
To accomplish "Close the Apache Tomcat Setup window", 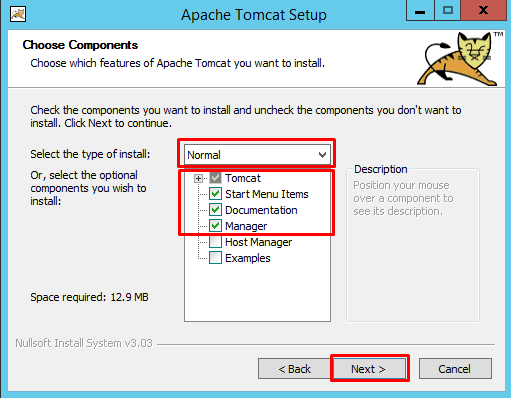I will click(483, 11).
